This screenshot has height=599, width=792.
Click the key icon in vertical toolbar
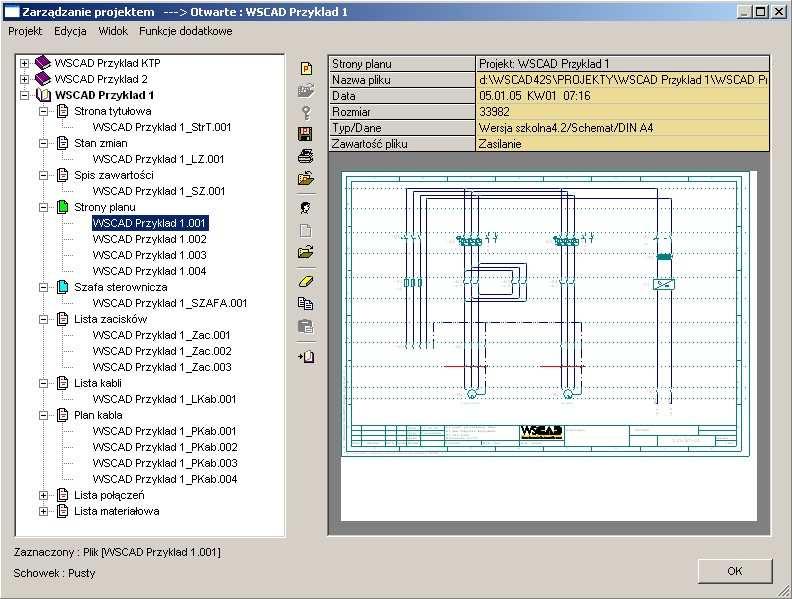point(306,112)
